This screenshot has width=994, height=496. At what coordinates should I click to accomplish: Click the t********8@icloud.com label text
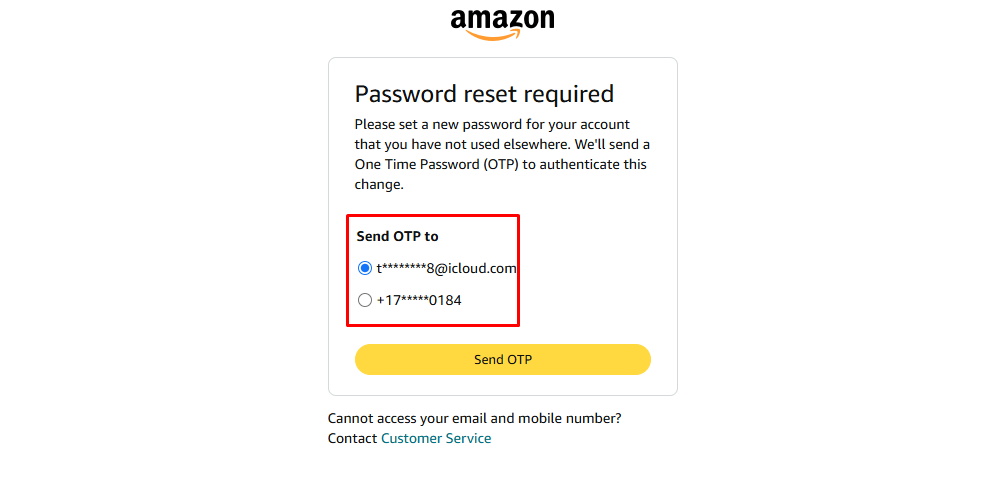click(446, 268)
